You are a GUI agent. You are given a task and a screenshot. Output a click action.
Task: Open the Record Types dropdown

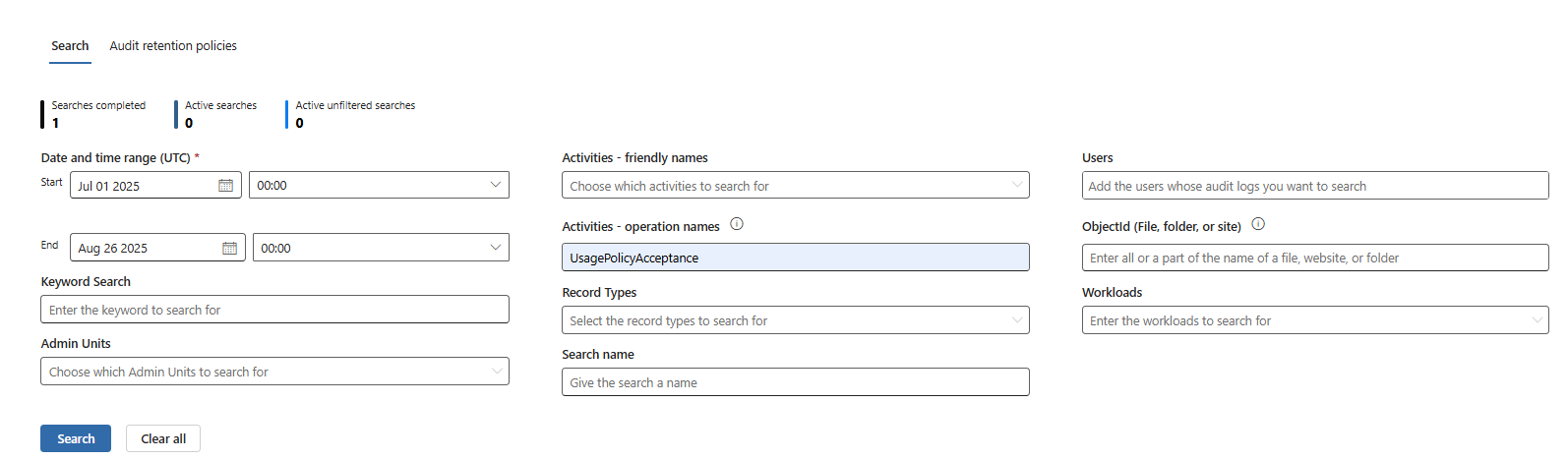(x=795, y=320)
